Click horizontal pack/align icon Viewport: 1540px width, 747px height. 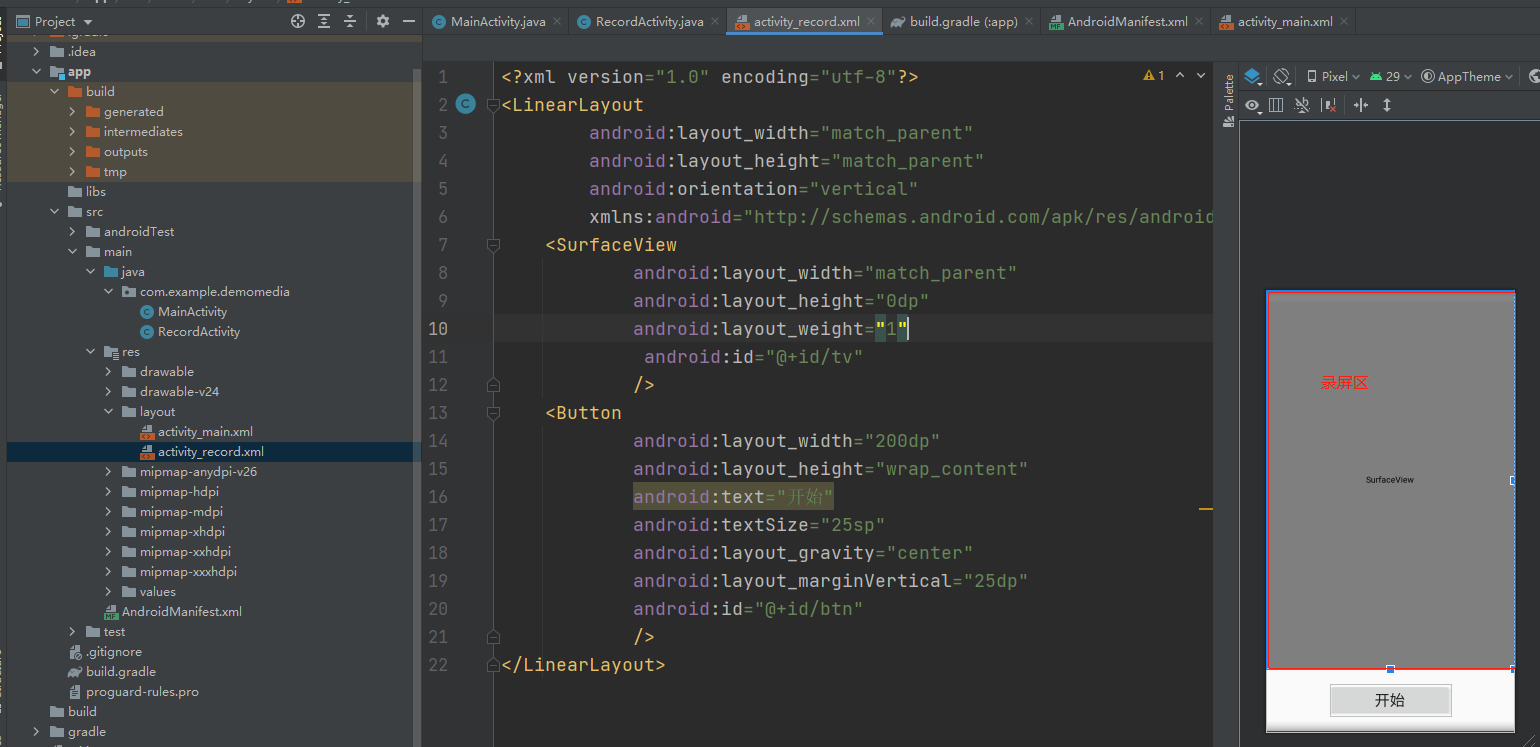pos(1360,105)
